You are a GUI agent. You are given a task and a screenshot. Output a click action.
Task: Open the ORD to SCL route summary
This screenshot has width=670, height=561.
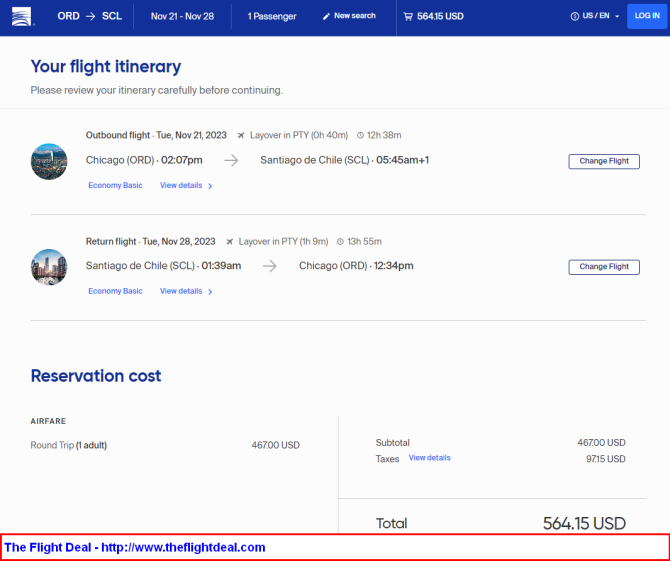pyautogui.click(x=90, y=16)
